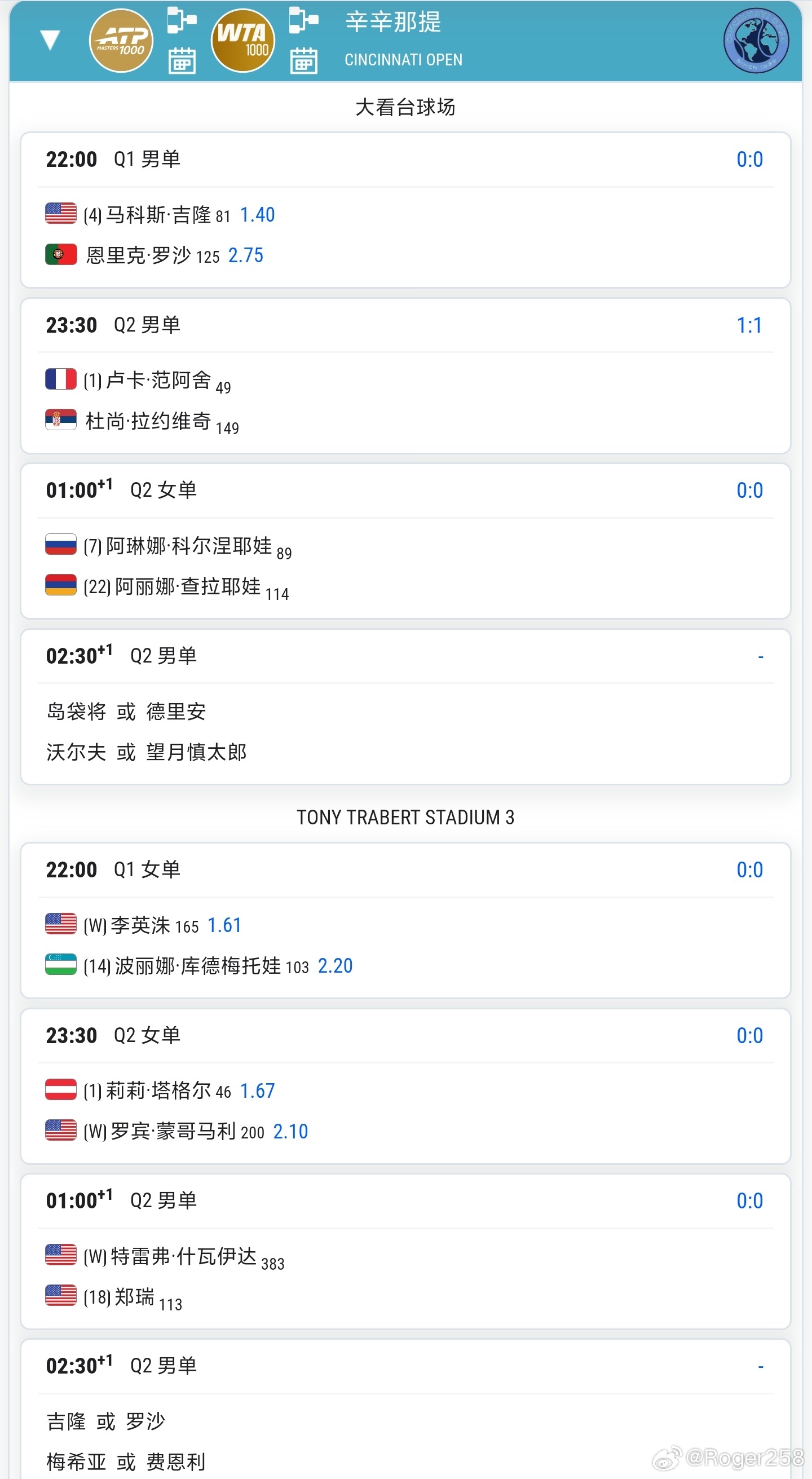
Task: Expand the white triangle dropdown arrow
Action: point(51,39)
